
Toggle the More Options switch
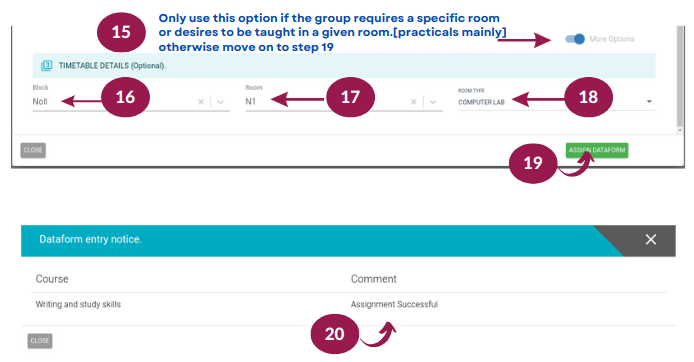[575, 39]
